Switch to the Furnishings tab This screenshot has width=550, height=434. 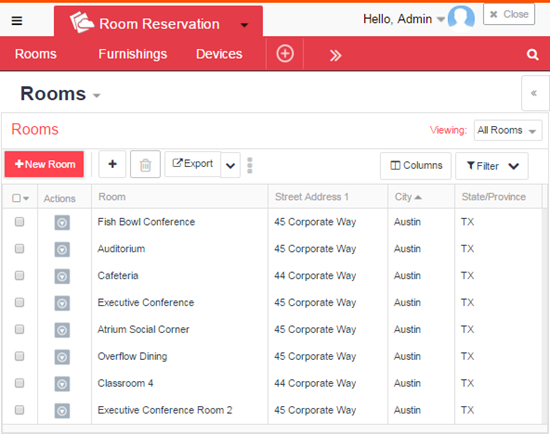[133, 54]
